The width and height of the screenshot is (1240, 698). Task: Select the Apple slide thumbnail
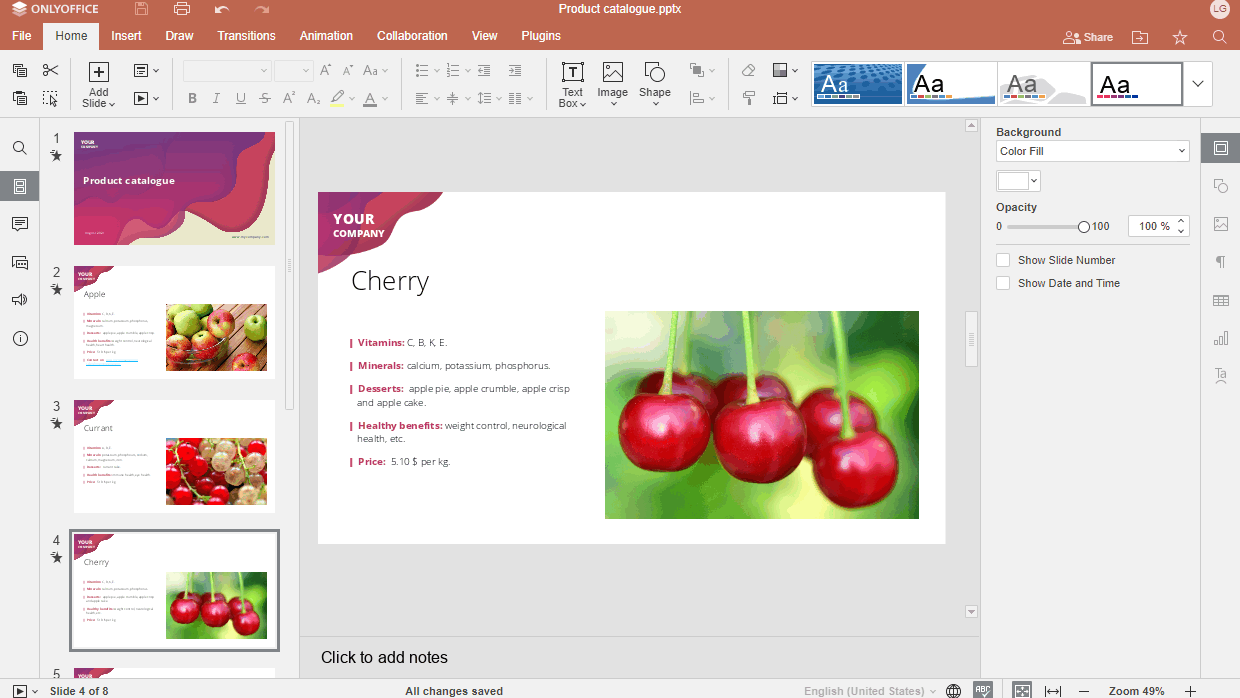(x=174, y=322)
